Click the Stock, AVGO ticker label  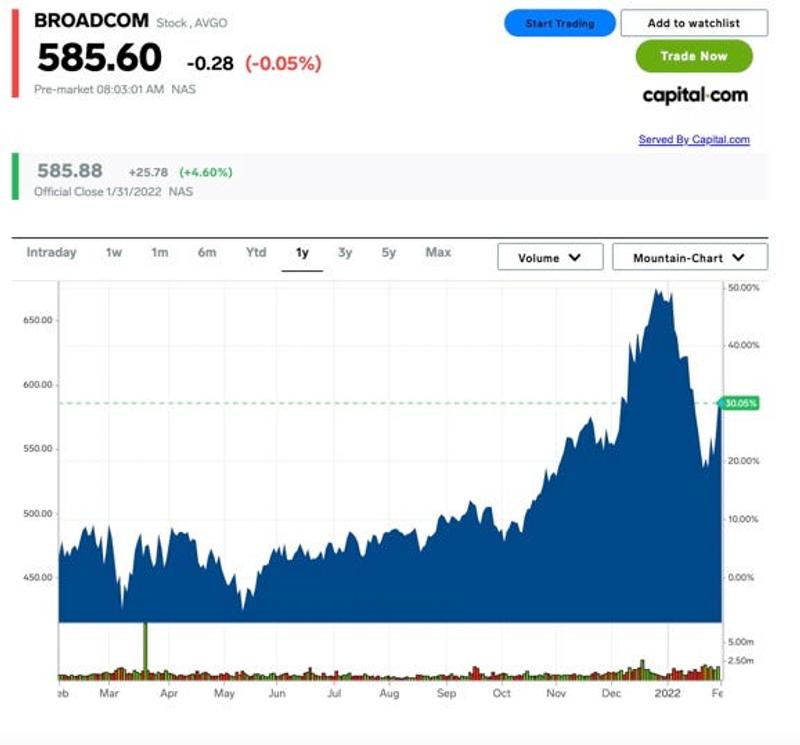coord(192,23)
